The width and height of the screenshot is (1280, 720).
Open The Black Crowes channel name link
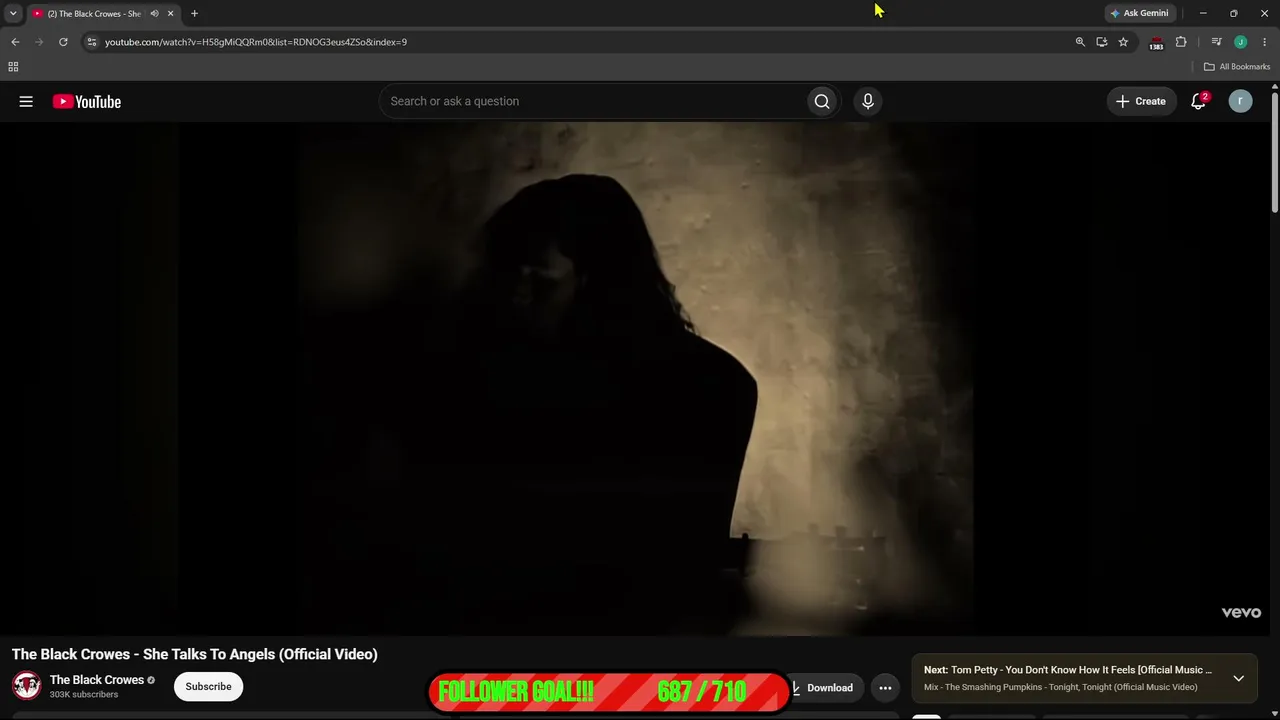97,680
